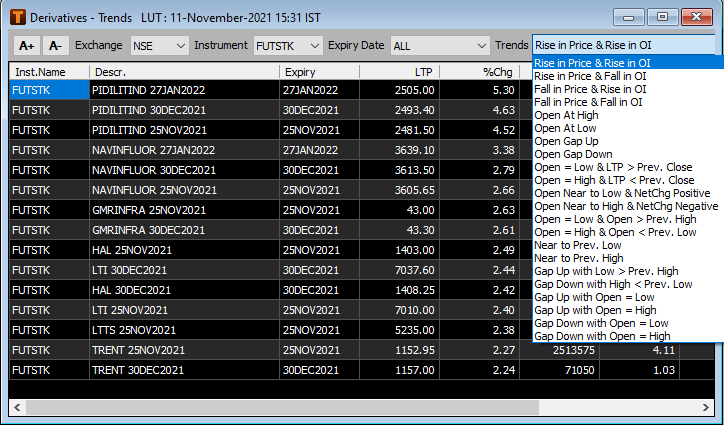Select PIDILITIND 25NOV2021 row
Viewport: 724px width, 425px height.
pos(271,130)
